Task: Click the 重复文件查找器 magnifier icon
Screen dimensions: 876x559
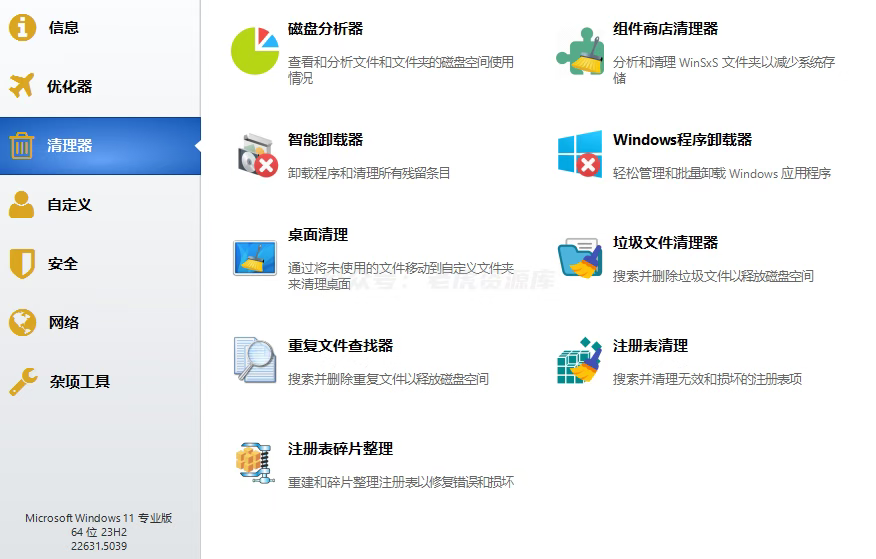Action: pos(255,360)
